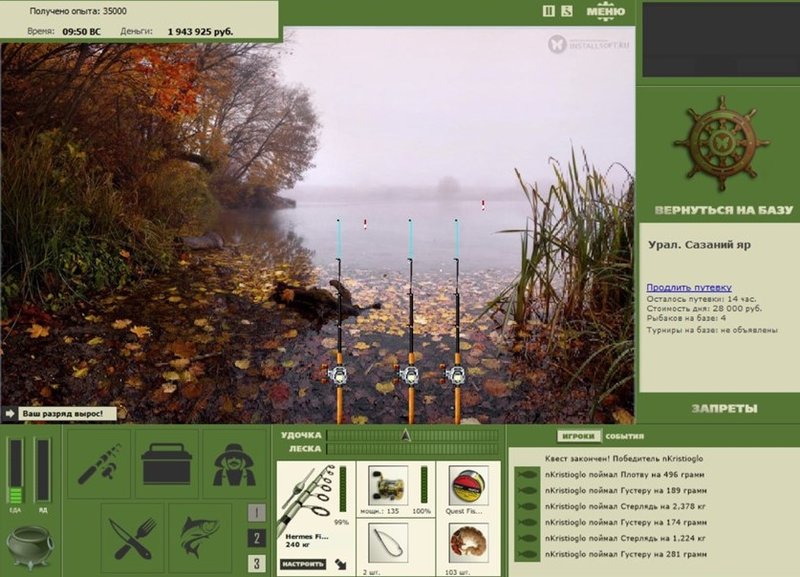Click the ship wheel emblem

point(721,143)
